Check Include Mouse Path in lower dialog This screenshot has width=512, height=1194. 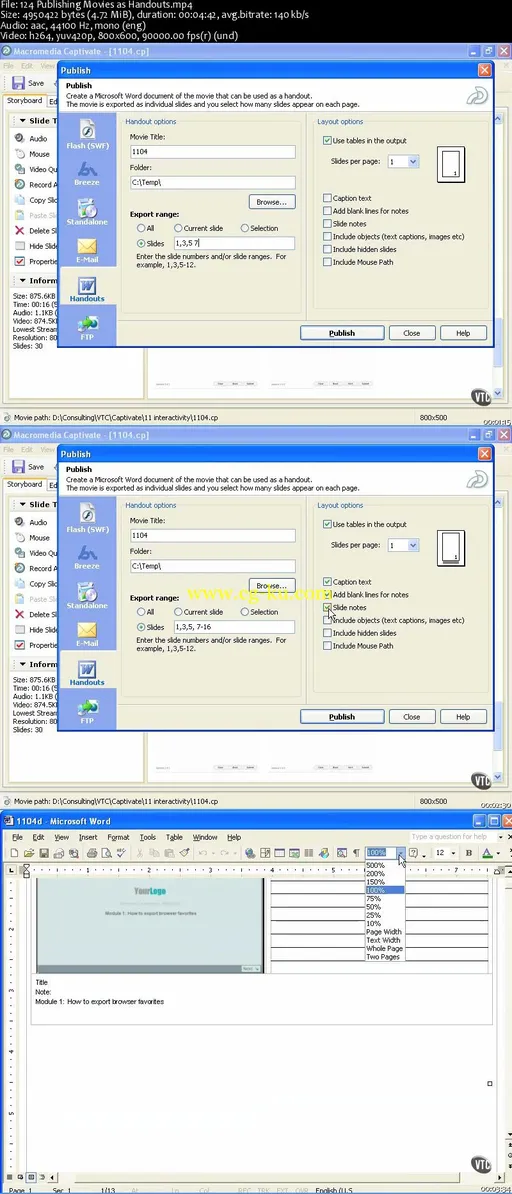click(327, 646)
